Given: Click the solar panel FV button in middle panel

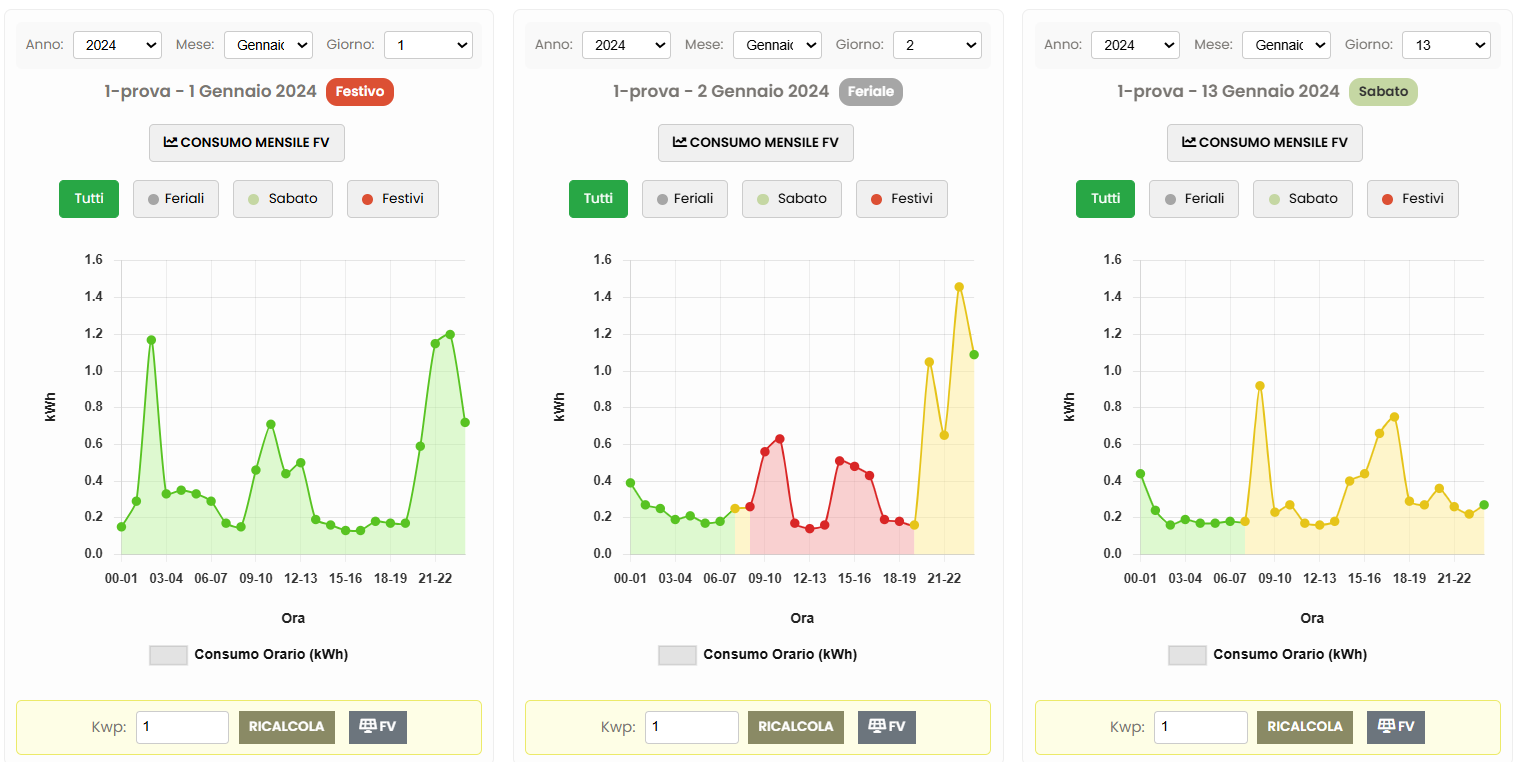Looking at the screenshot, I should click(x=886, y=727).
